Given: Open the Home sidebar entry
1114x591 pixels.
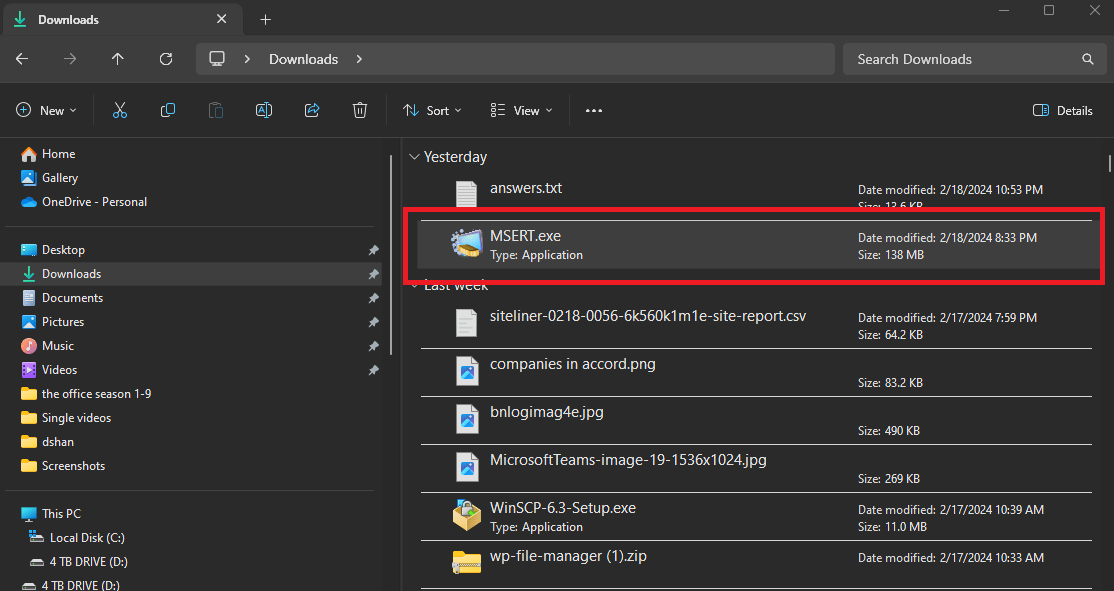Looking at the screenshot, I should [60, 153].
